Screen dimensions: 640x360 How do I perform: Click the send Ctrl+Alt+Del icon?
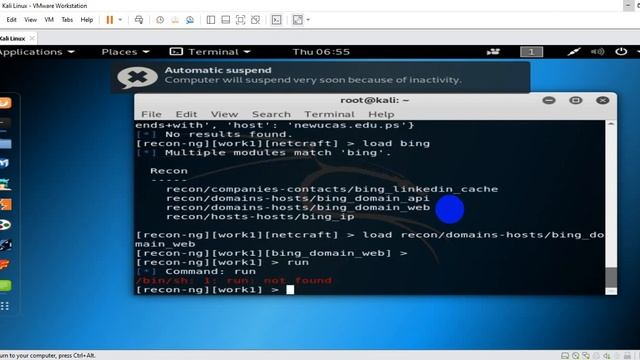[x=139, y=20]
